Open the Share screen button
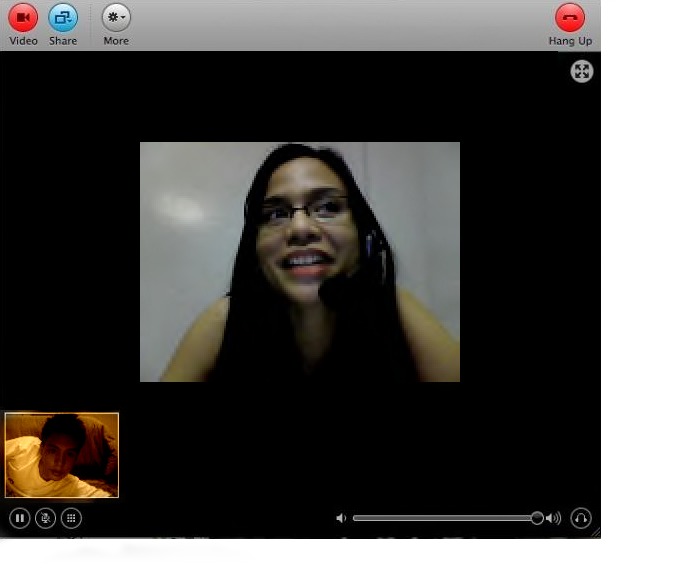 [x=63, y=17]
